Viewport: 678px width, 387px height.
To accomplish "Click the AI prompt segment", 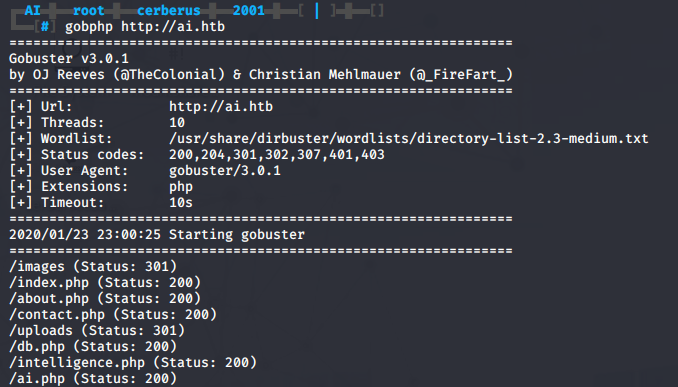I will pos(32,10).
